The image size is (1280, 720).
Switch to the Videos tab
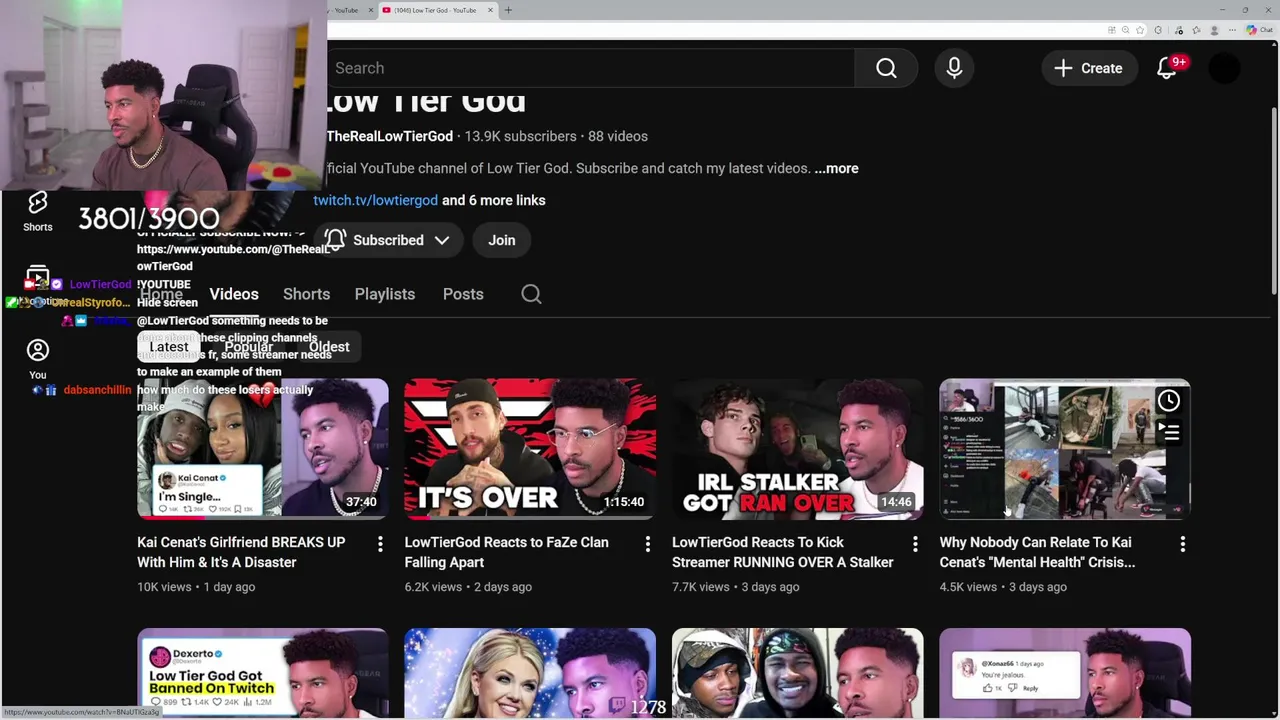(234, 294)
